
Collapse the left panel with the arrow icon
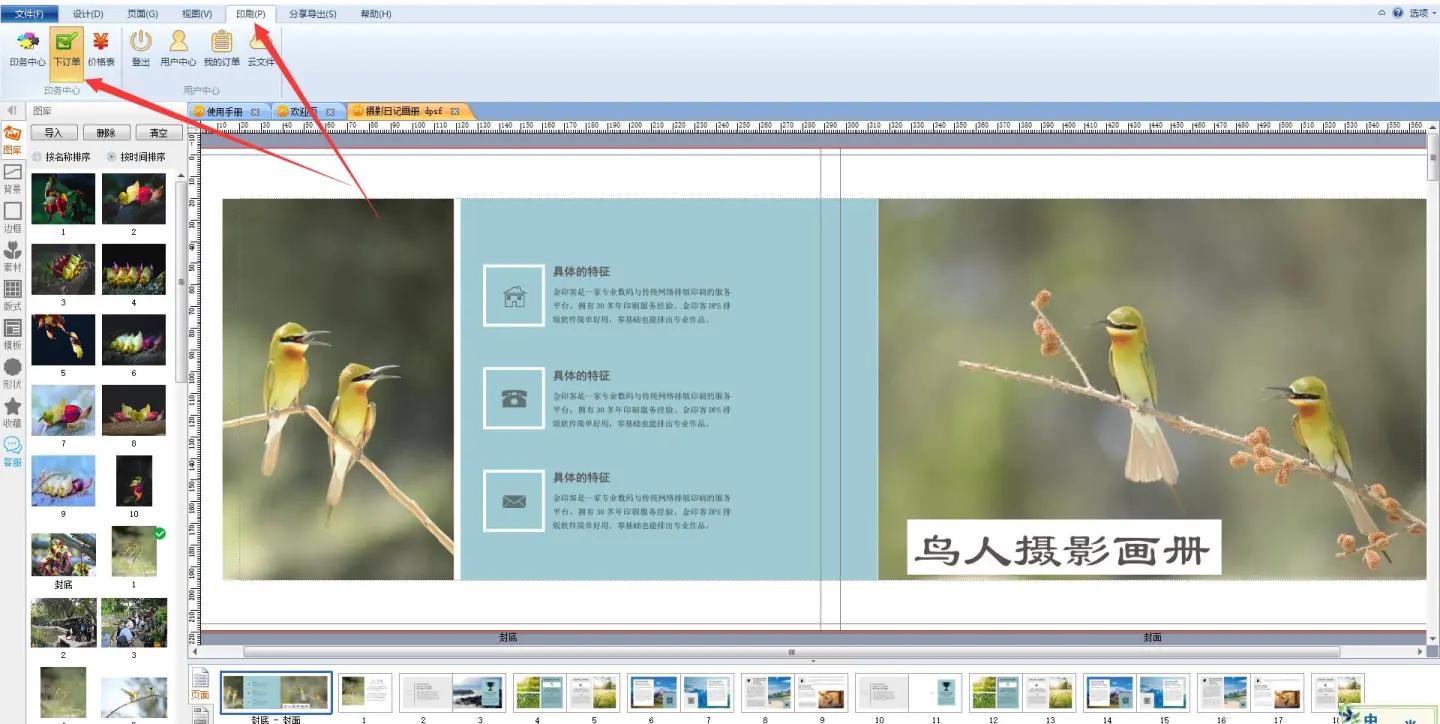coord(12,110)
